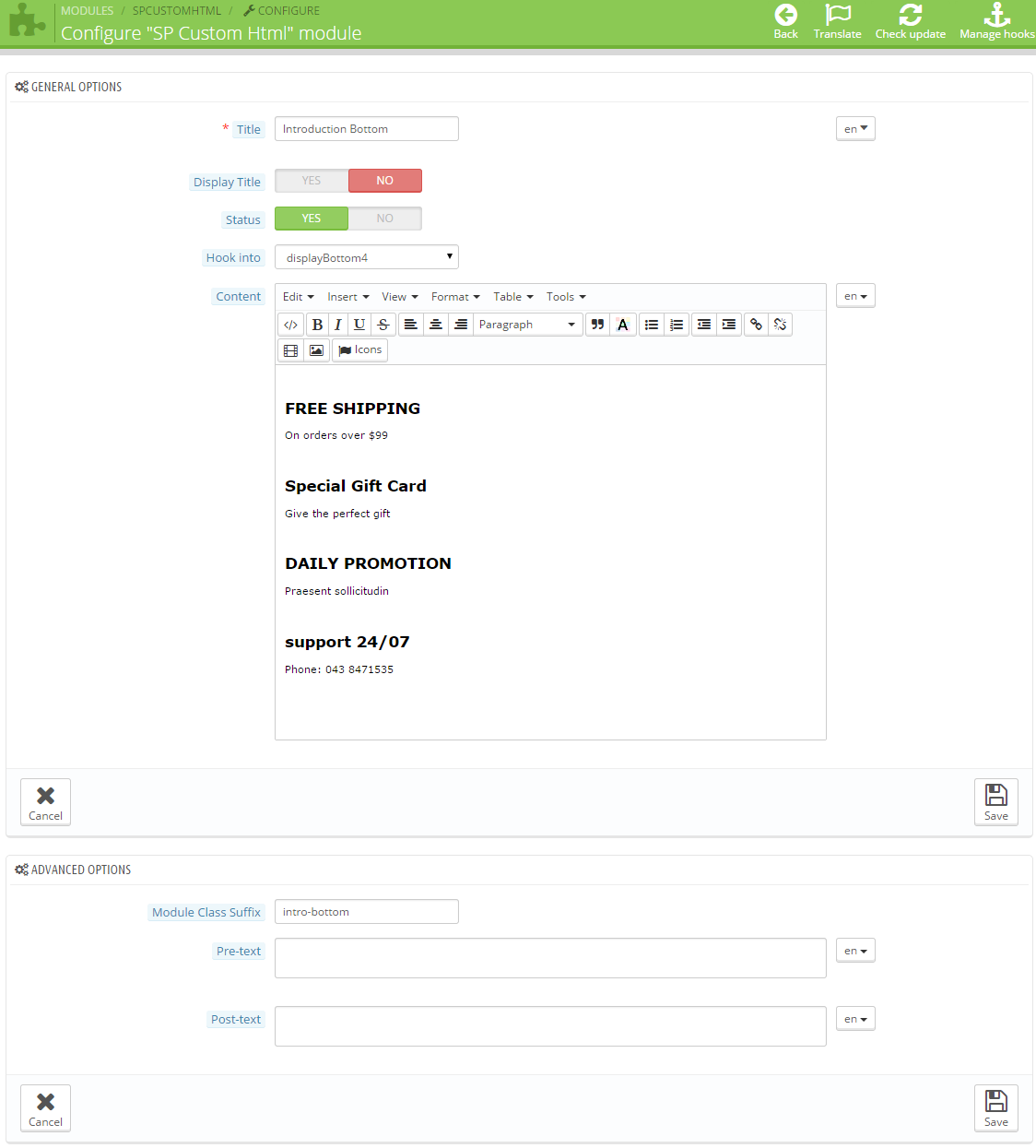Toggle italic formatting in editor
This screenshot has height=1148, width=1036.
(338, 325)
